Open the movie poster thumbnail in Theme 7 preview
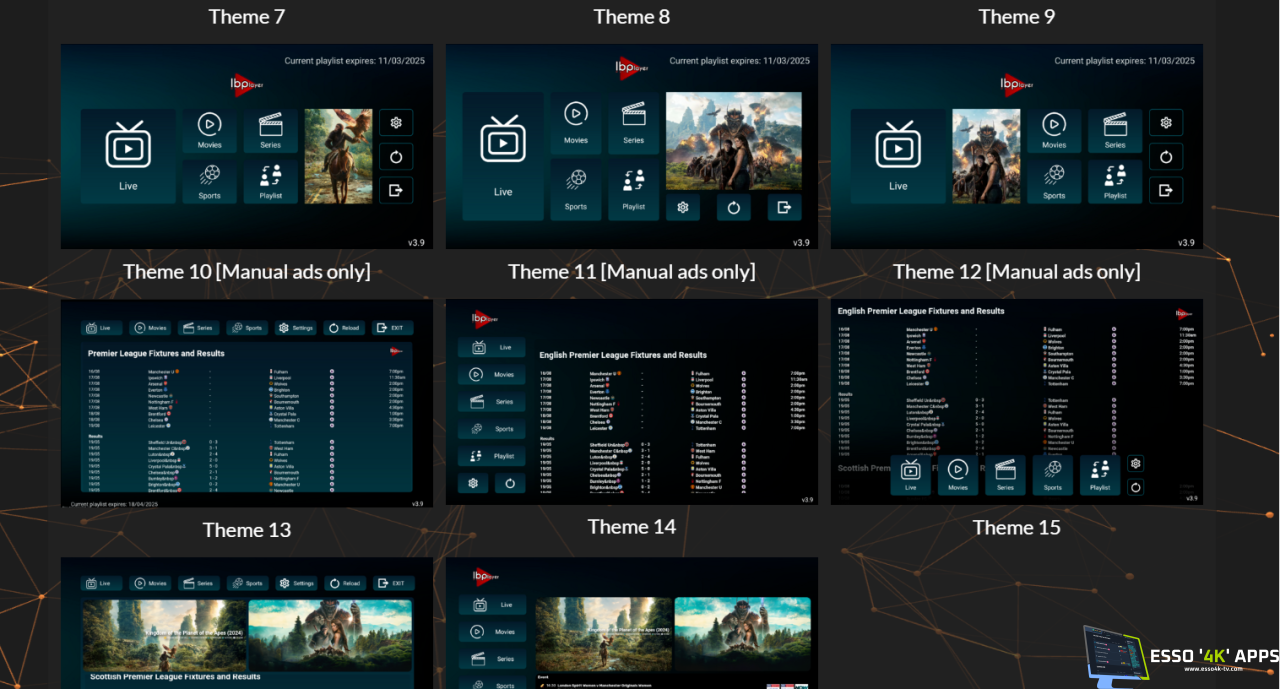 (338, 156)
